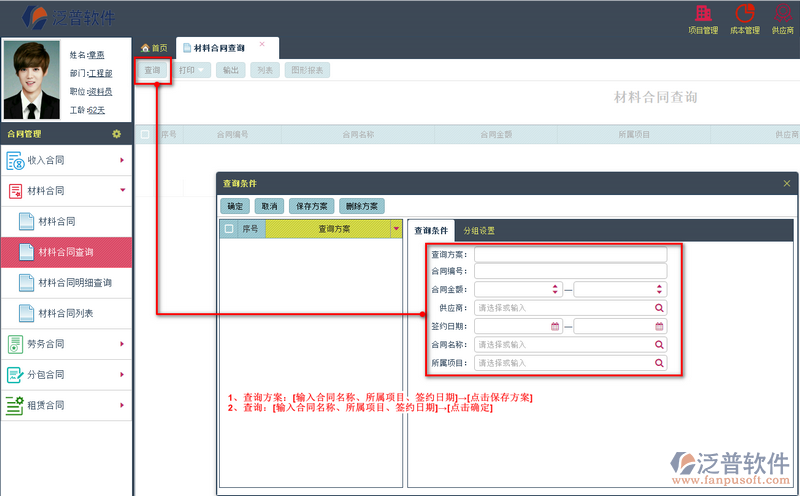Click the 列表 toolbar button
The width and height of the screenshot is (800, 496).
[265, 70]
